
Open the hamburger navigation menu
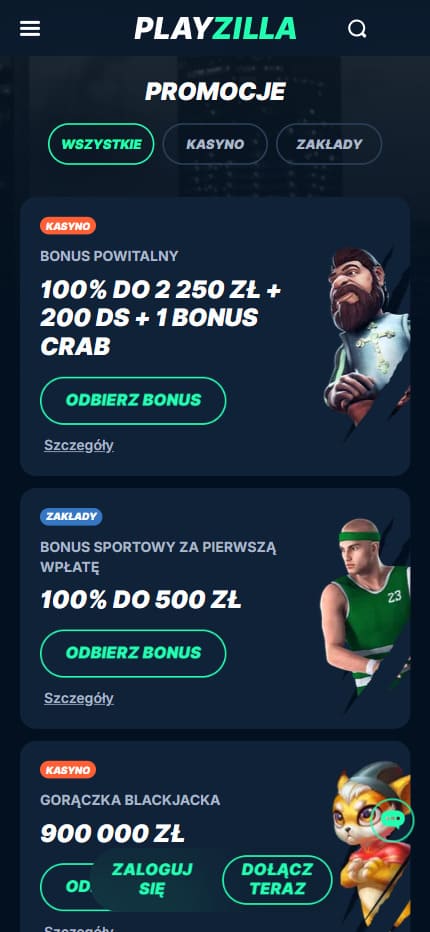coord(30,29)
